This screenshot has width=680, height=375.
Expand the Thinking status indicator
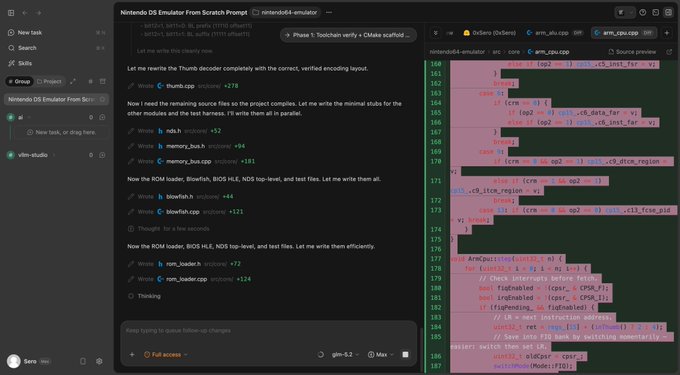coord(144,296)
